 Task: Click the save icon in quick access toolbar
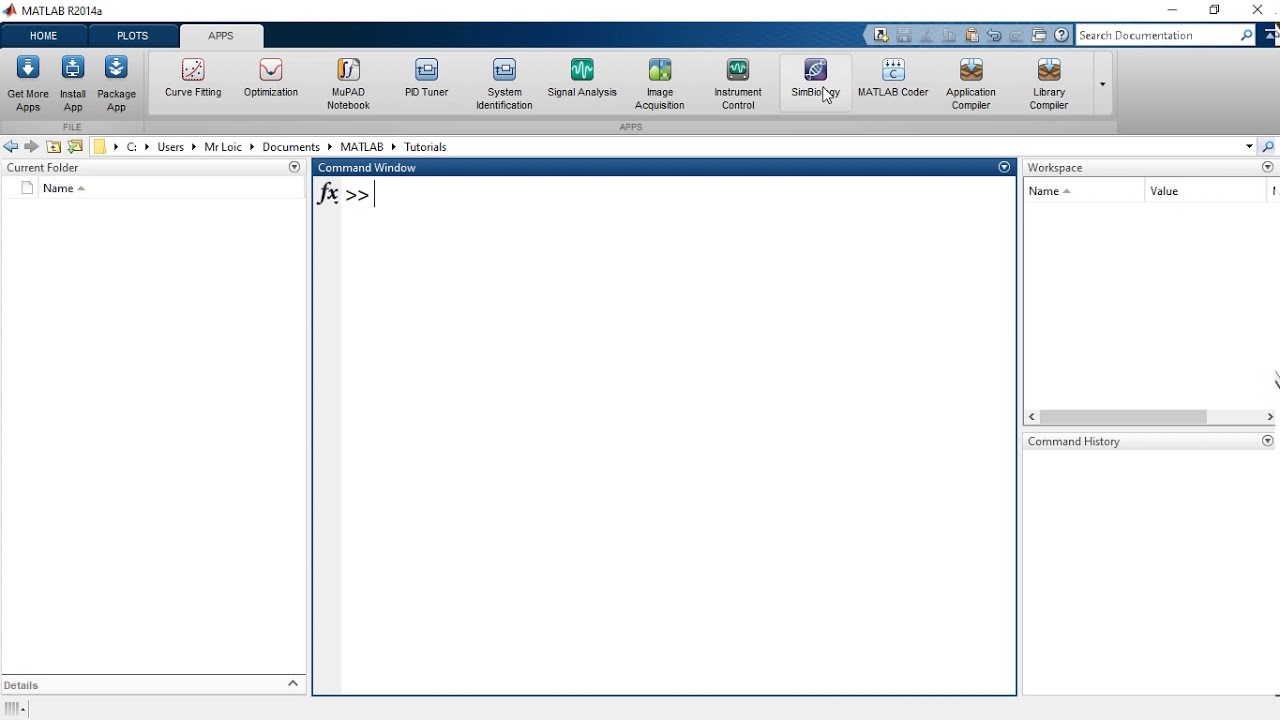point(904,35)
